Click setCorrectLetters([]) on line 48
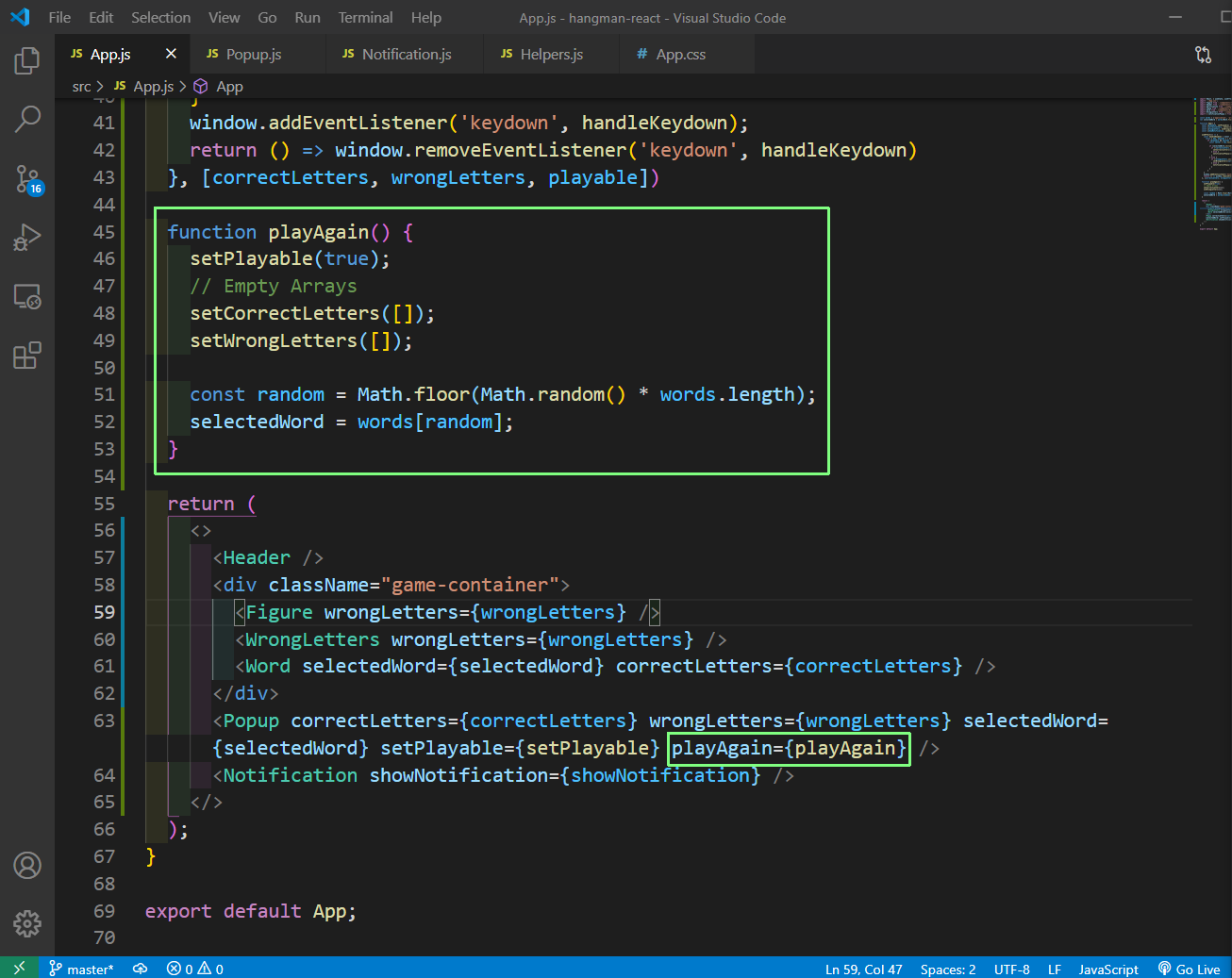The width and height of the screenshot is (1232, 978). click(312, 313)
